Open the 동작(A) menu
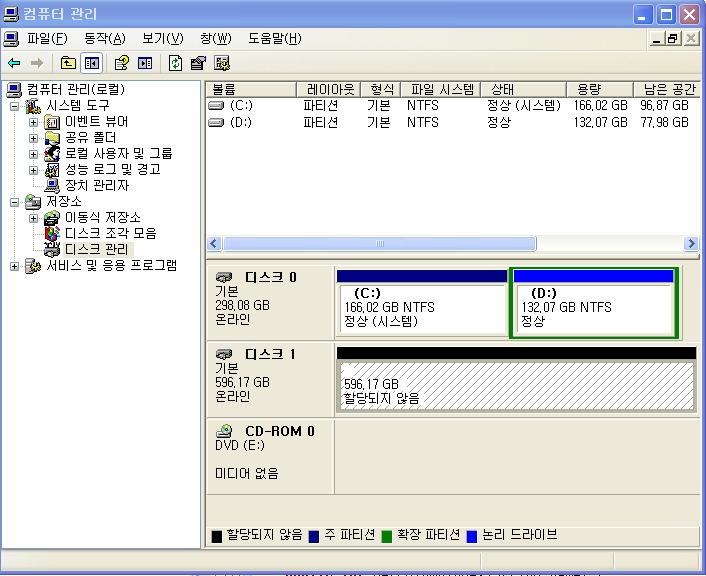Image resolution: width=706 pixels, height=576 pixels. tap(105, 39)
